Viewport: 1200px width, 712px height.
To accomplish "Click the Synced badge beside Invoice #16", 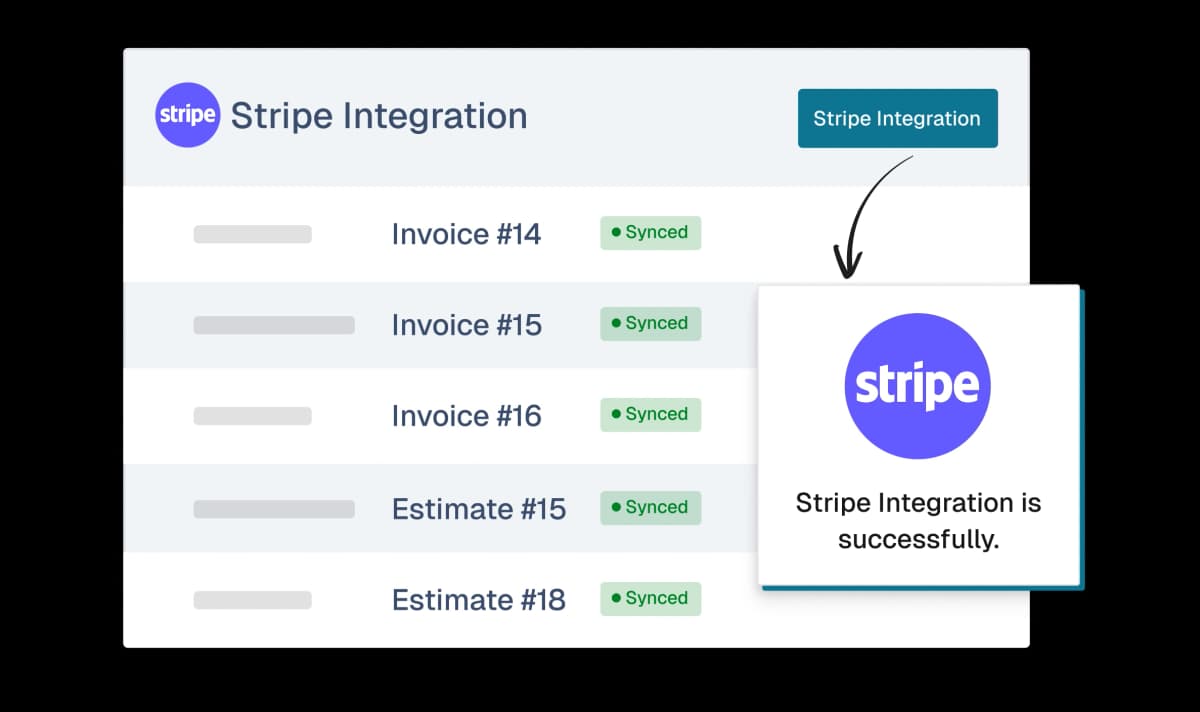I will [x=650, y=415].
